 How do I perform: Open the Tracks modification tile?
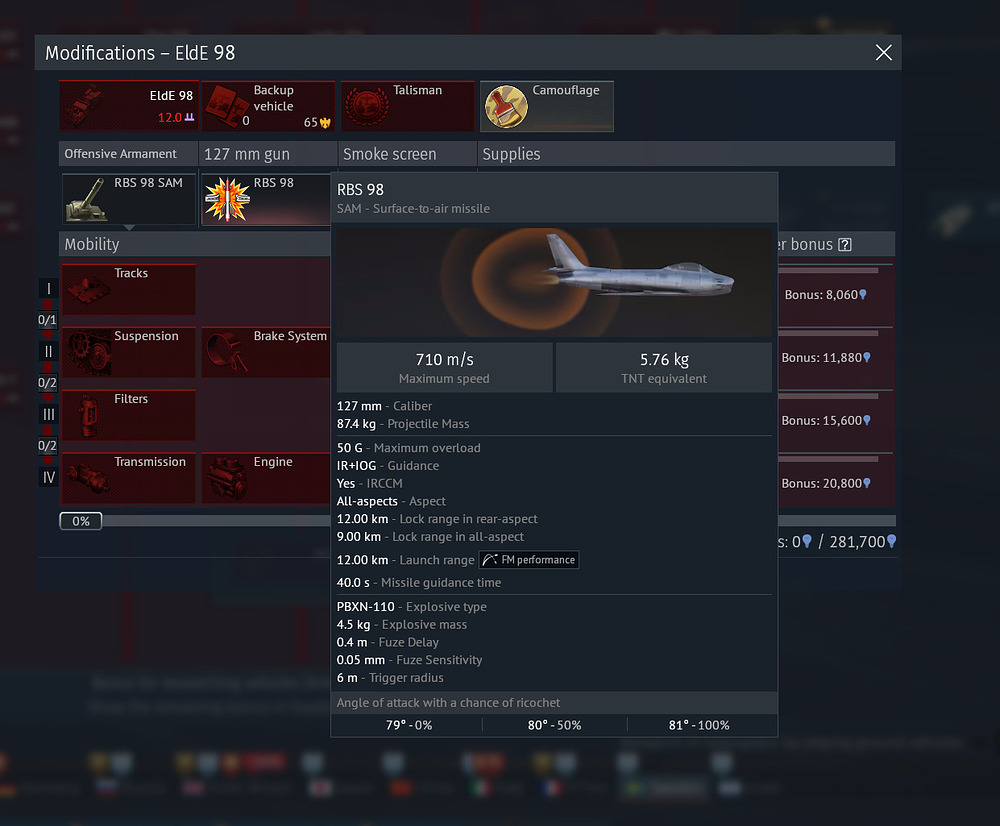[128, 289]
